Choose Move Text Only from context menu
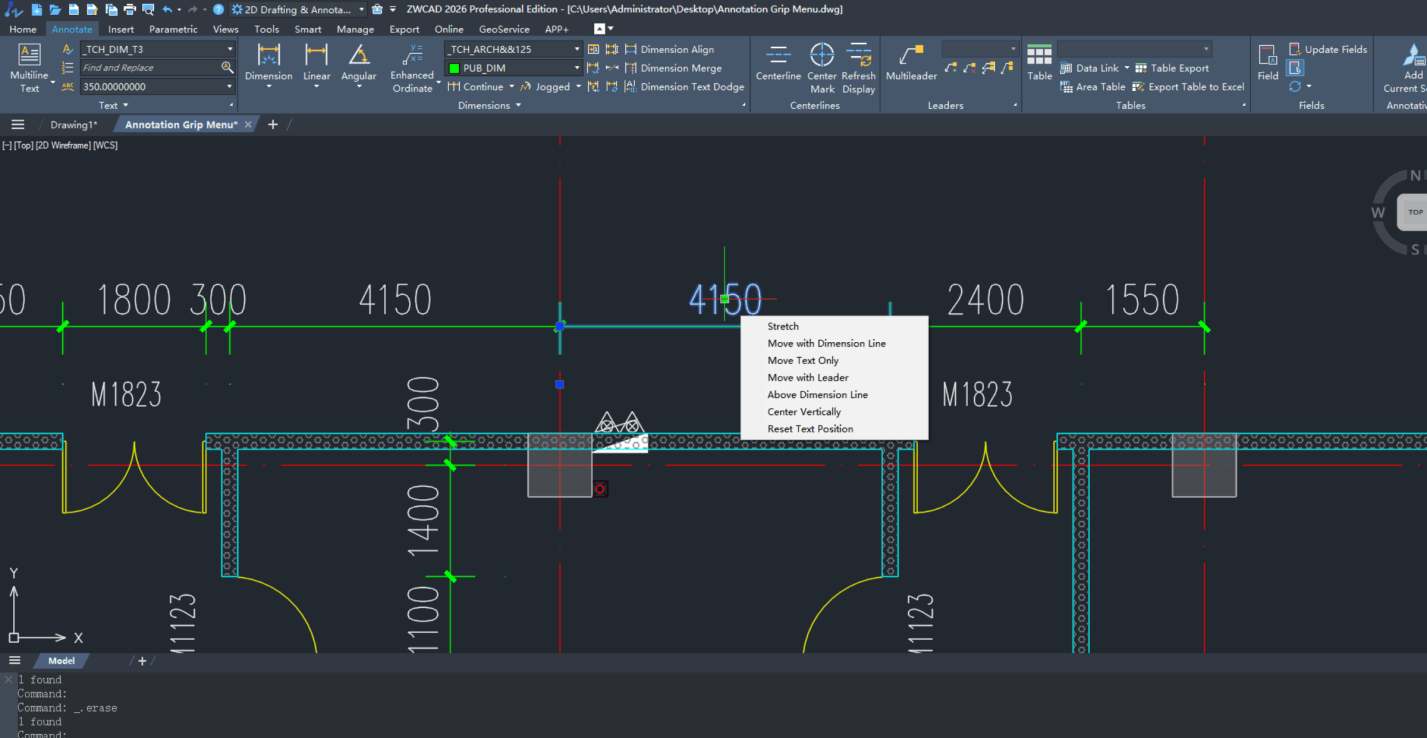The height and width of the screenshot is (738, 1427). point(803,360)
